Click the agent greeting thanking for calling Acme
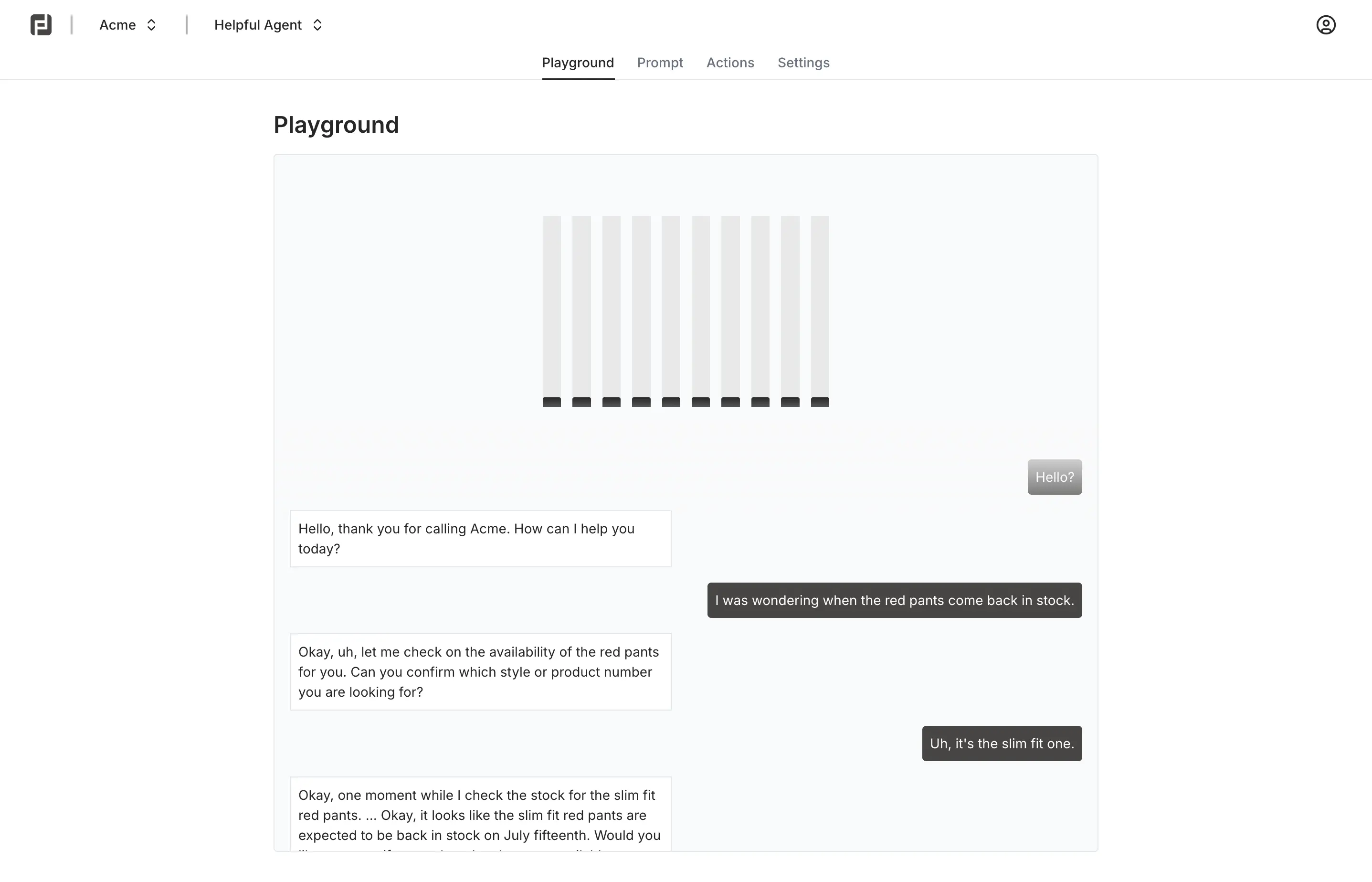 [480, 538]
